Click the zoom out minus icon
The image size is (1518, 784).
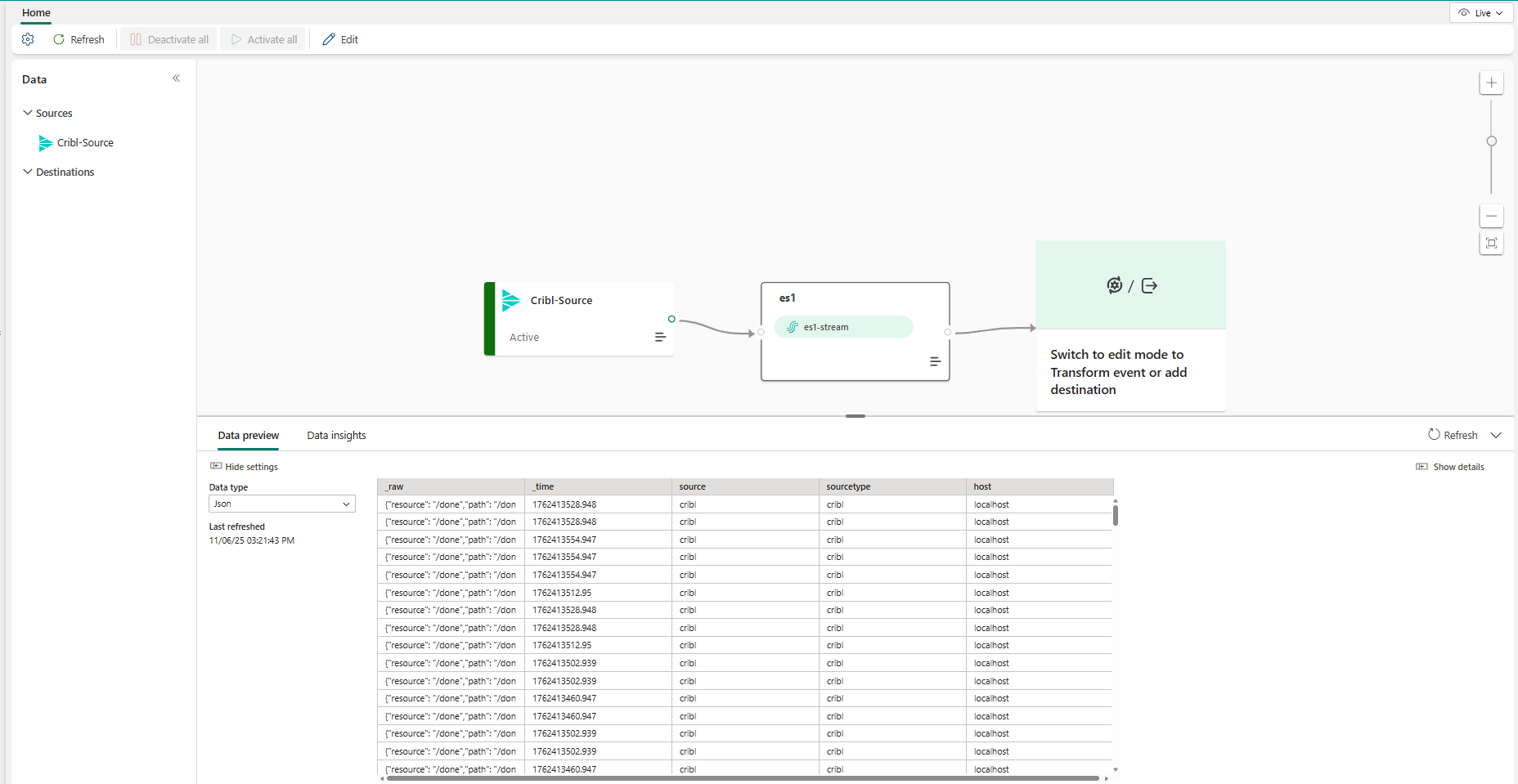[1491, 217]
